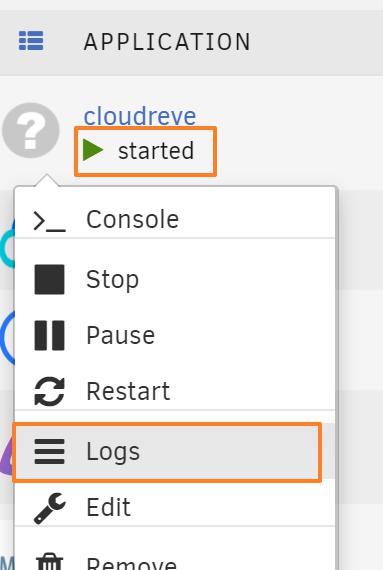Click the wrench Edit icon
This screenshot has height=570, width=383.
[x=50, y=508]
